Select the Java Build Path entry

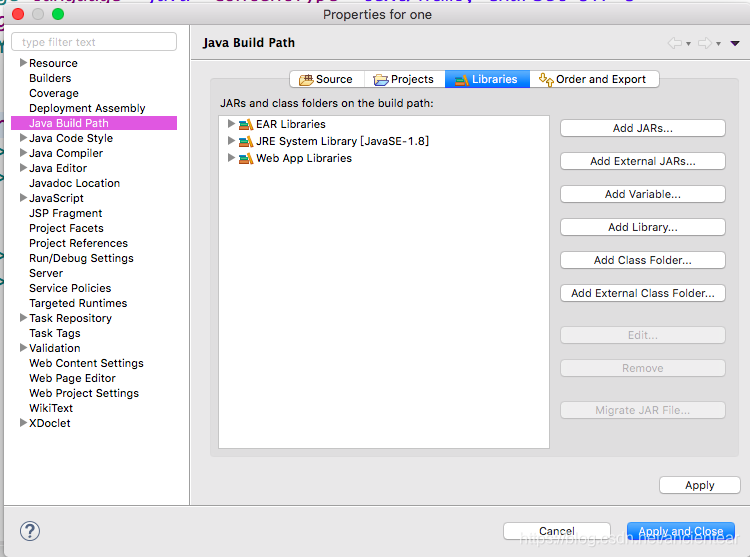coord(94,123)
